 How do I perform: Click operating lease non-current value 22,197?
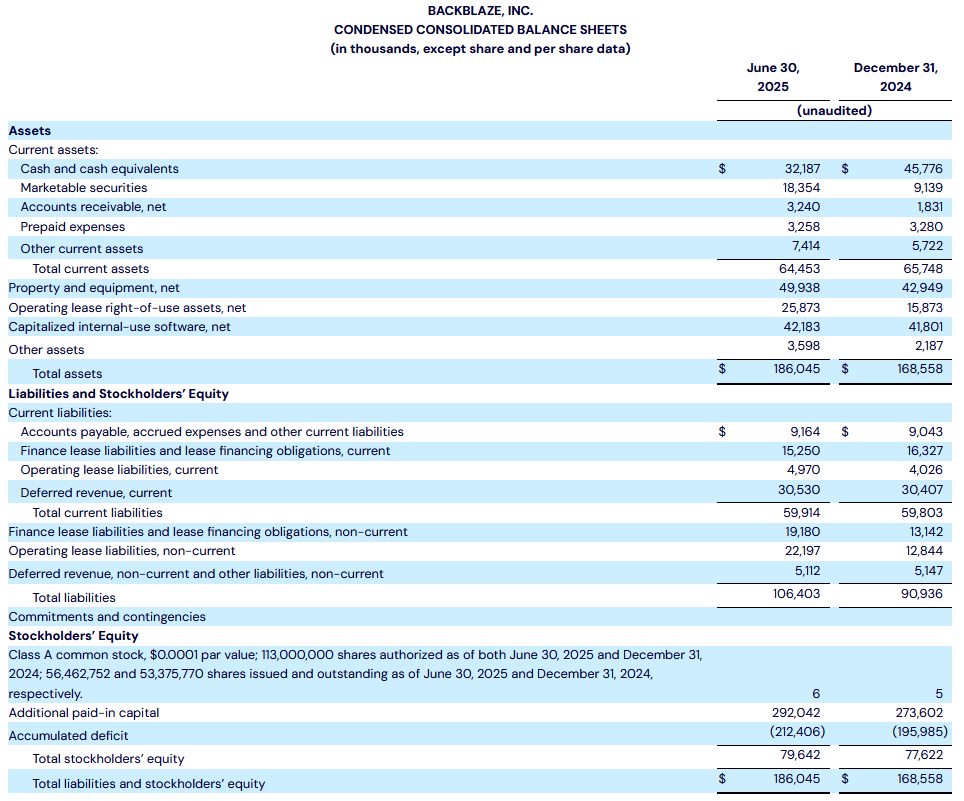802,551
